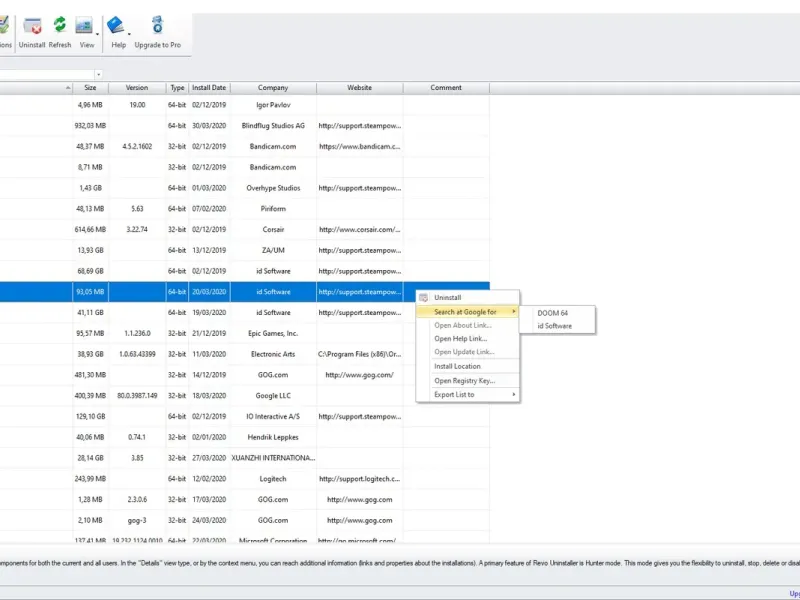Click the 28,14 GB size cell
This screenshot has width=800, height=600.
click(90, 458)
